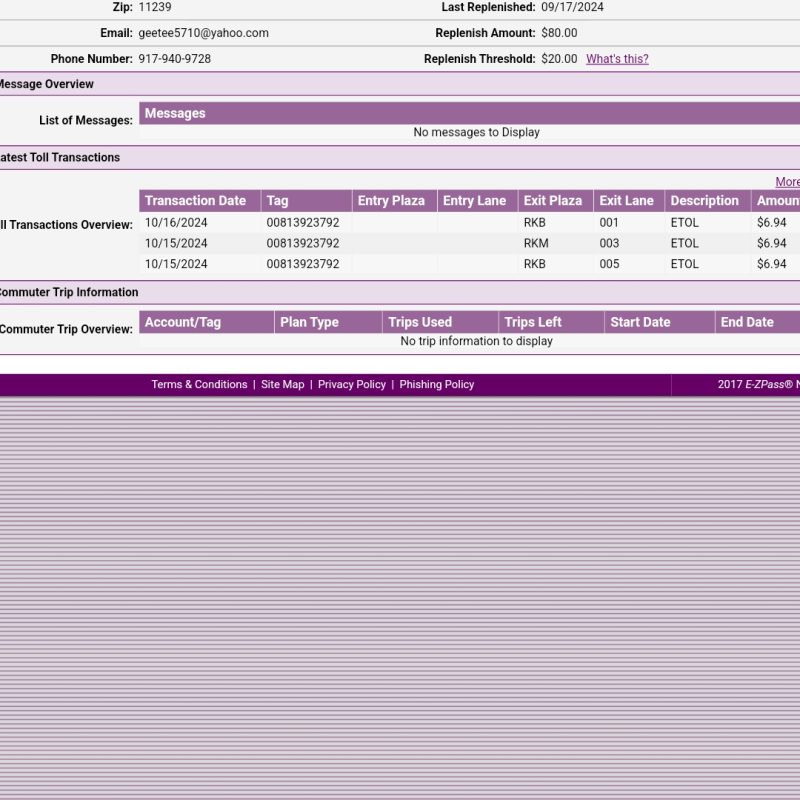Select the Trips Left column header
This screenshot has height=800, width=800.
[x=533, y=322]
